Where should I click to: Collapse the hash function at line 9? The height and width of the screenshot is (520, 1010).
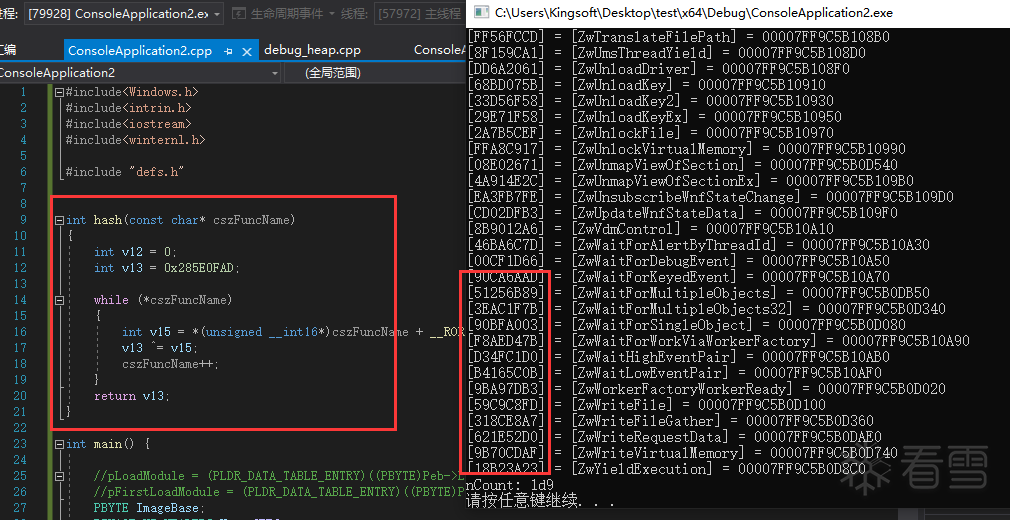(x=60, y=220)
